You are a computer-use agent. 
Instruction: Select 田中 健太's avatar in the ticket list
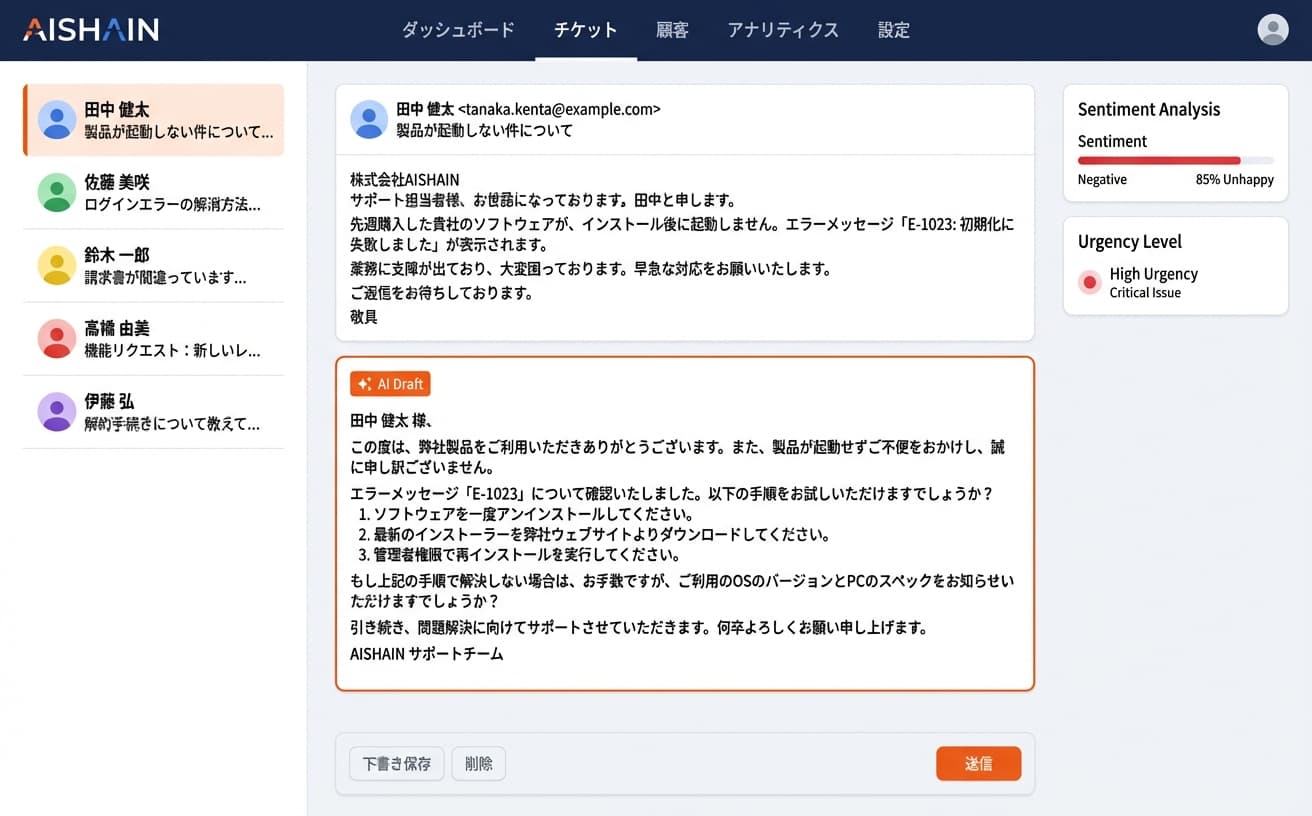click(x=57, y=117)
